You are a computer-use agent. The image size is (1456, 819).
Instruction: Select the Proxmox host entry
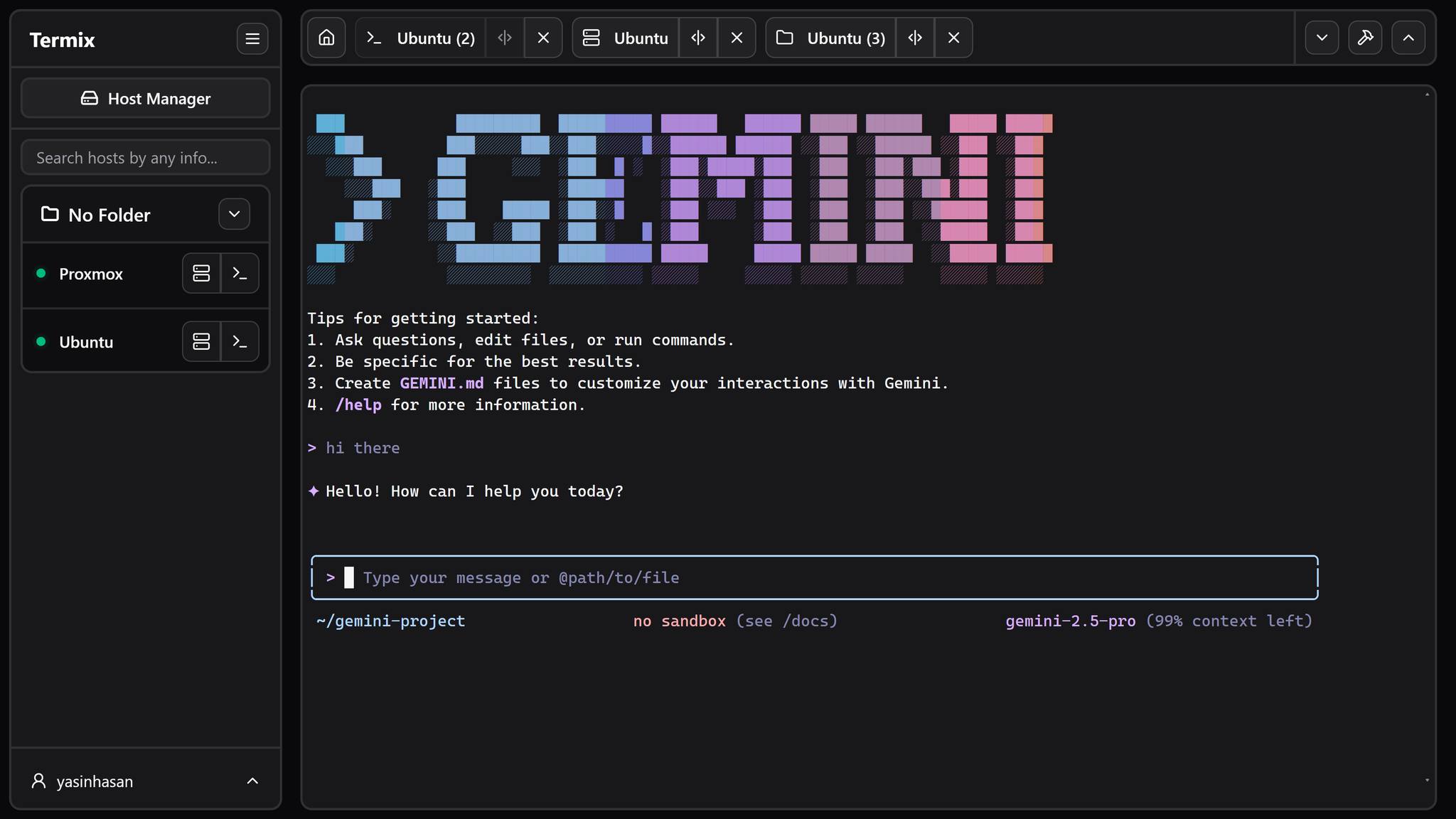tap(91, 274)
